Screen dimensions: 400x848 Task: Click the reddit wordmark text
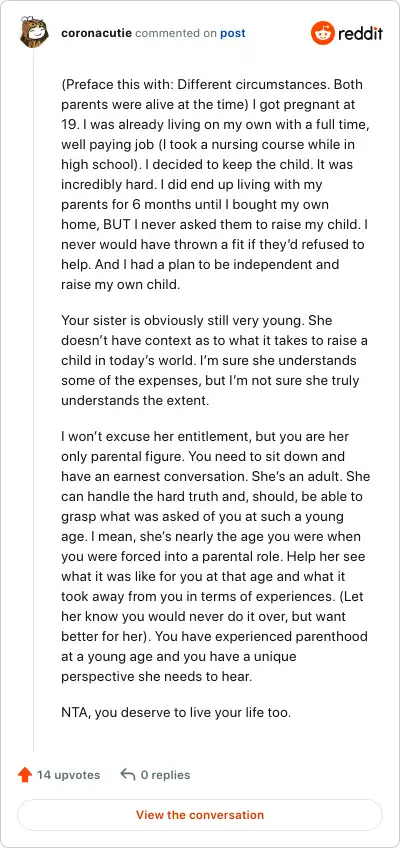tap(360, 34)
